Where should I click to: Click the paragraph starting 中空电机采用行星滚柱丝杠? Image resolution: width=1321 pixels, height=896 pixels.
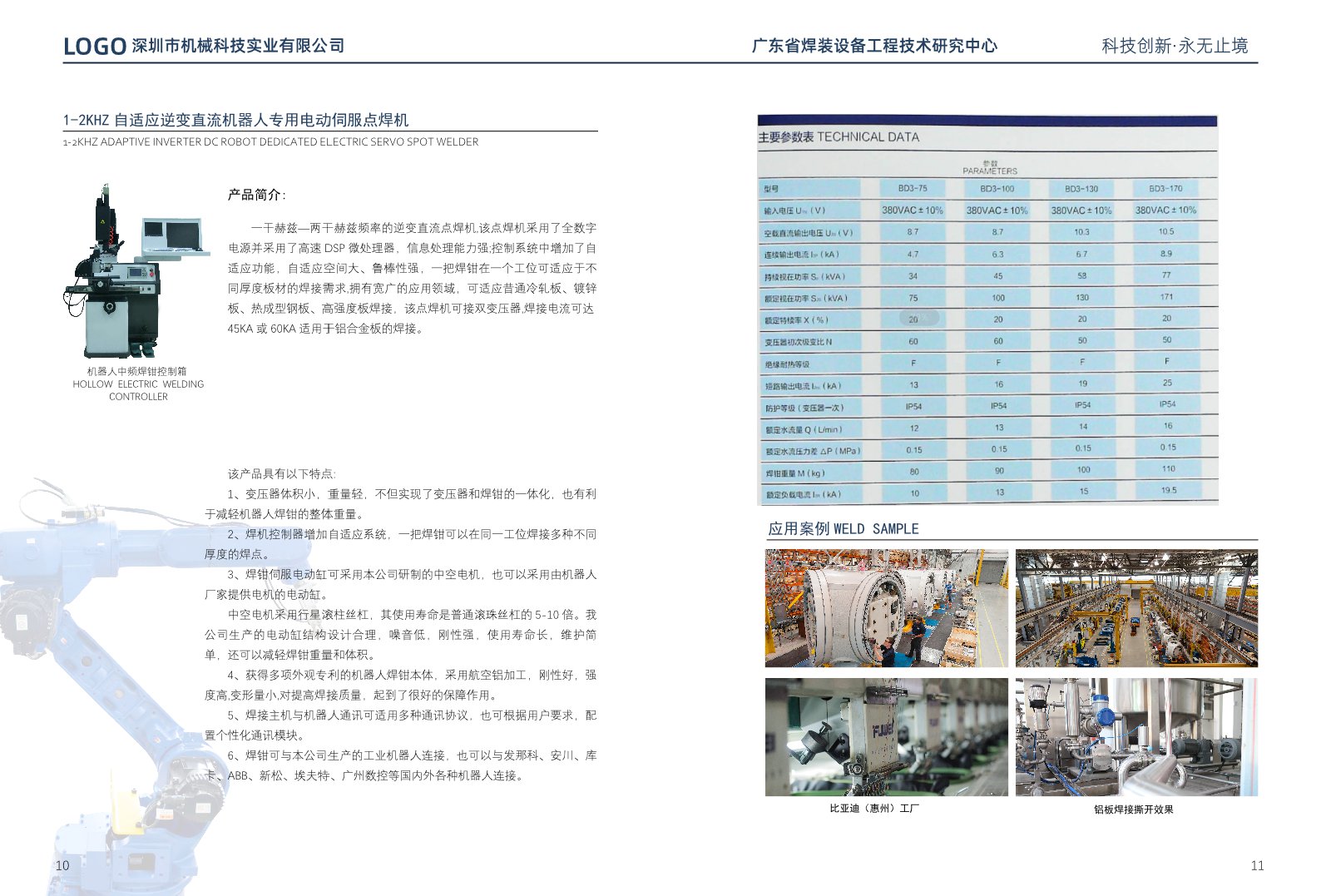pos(400,635)
